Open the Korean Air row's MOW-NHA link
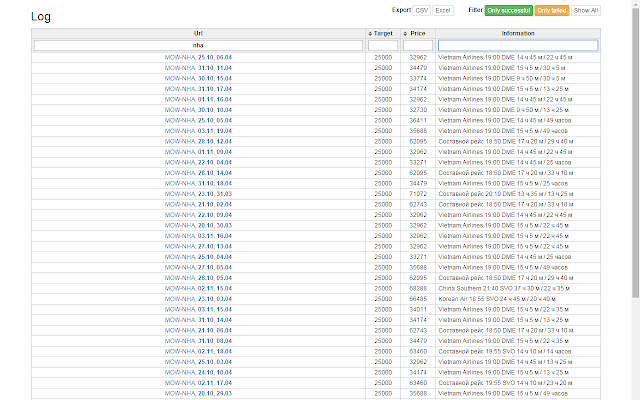Viewport: 640px width, 400px height. [197, 298]
